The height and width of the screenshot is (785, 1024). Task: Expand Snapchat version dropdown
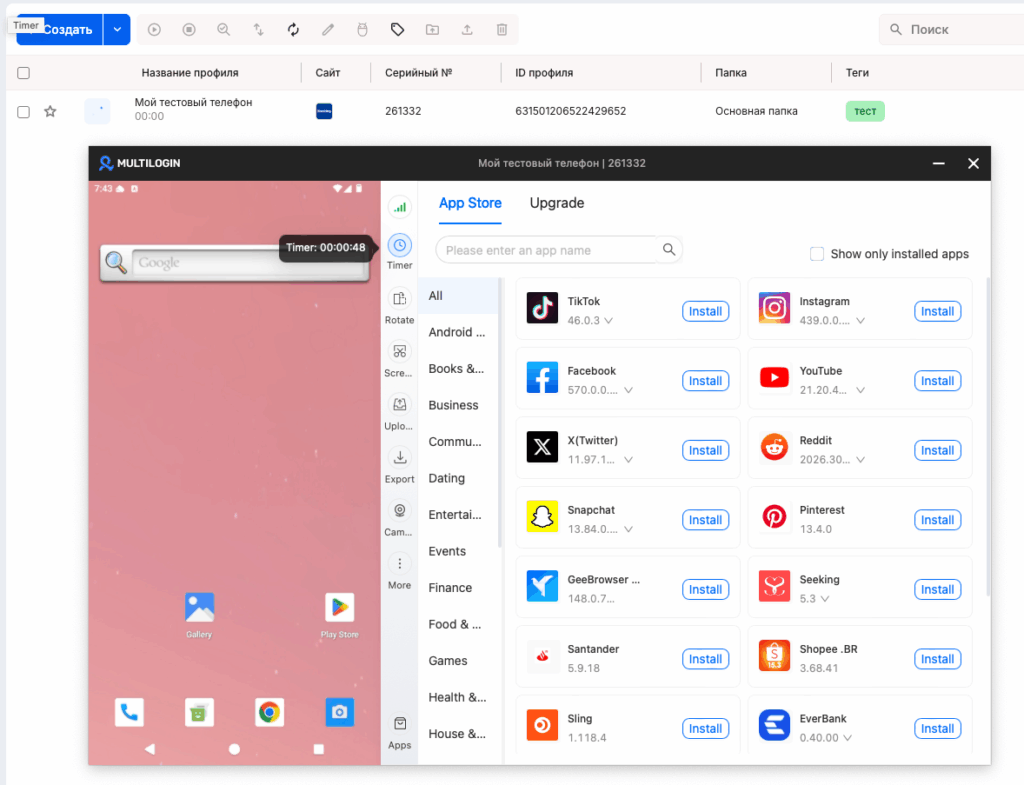[x=628, y=529]
